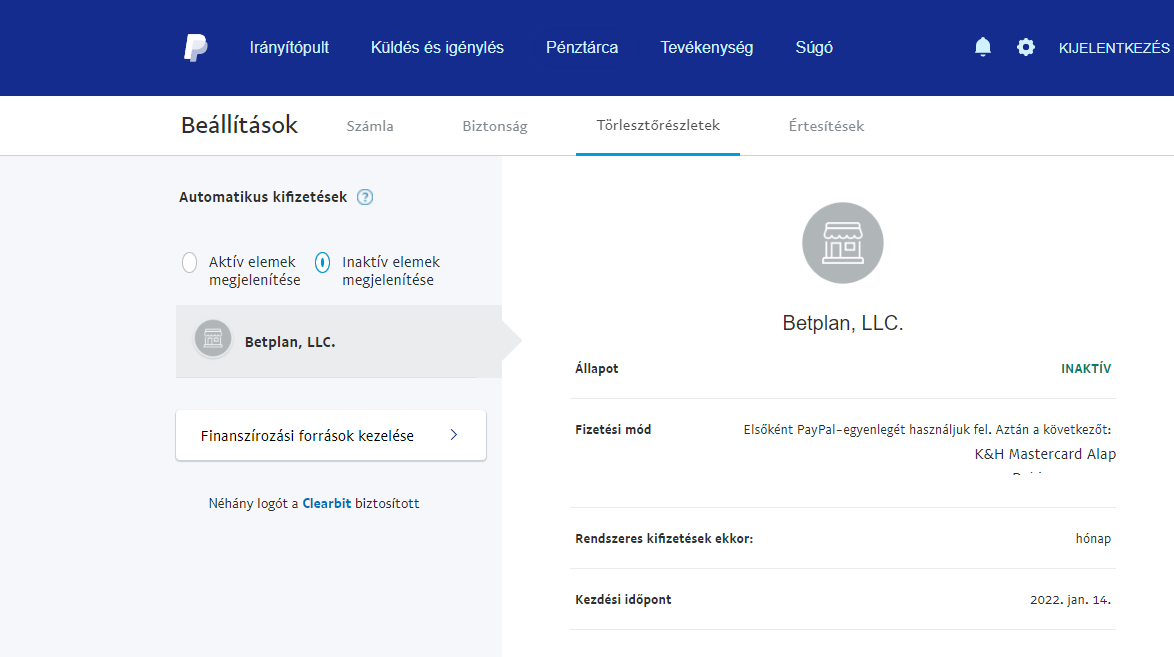The height and width of the screenshot is (657, 1174).
Task: Open Súgó help menu
Action: [x=814, y=47]
